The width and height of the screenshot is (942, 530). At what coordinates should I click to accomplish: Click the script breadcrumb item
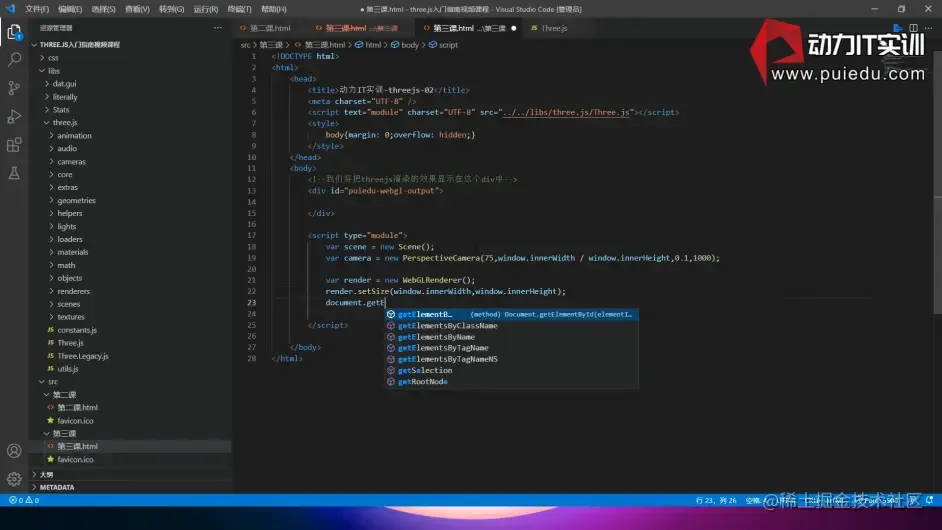tap(448, 45)
